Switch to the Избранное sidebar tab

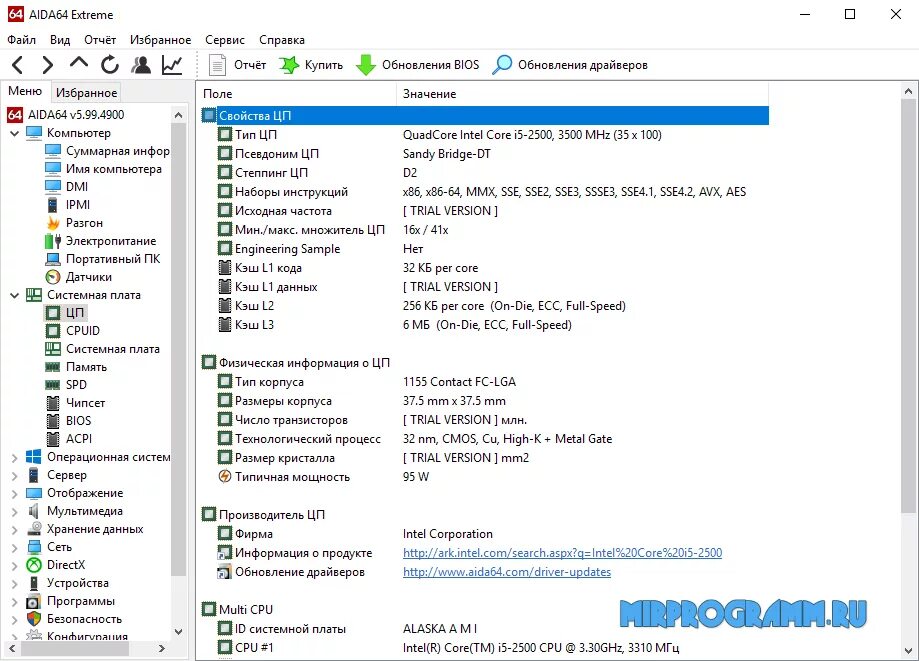coord(87,93)
